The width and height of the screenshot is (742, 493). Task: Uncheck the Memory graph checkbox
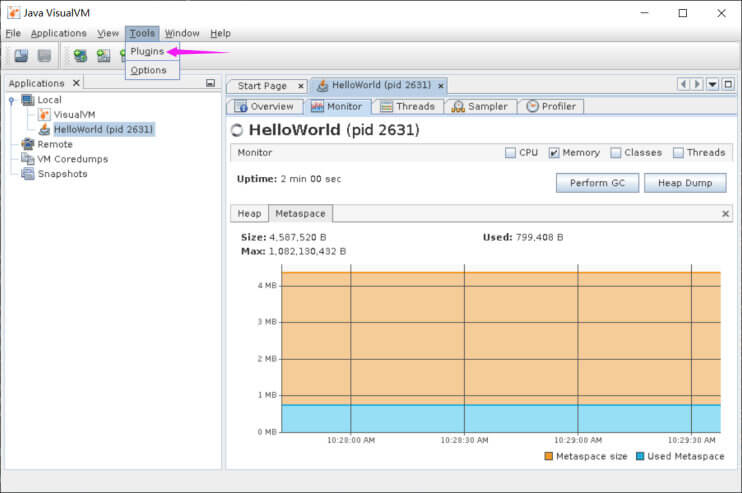coord(554,153)
